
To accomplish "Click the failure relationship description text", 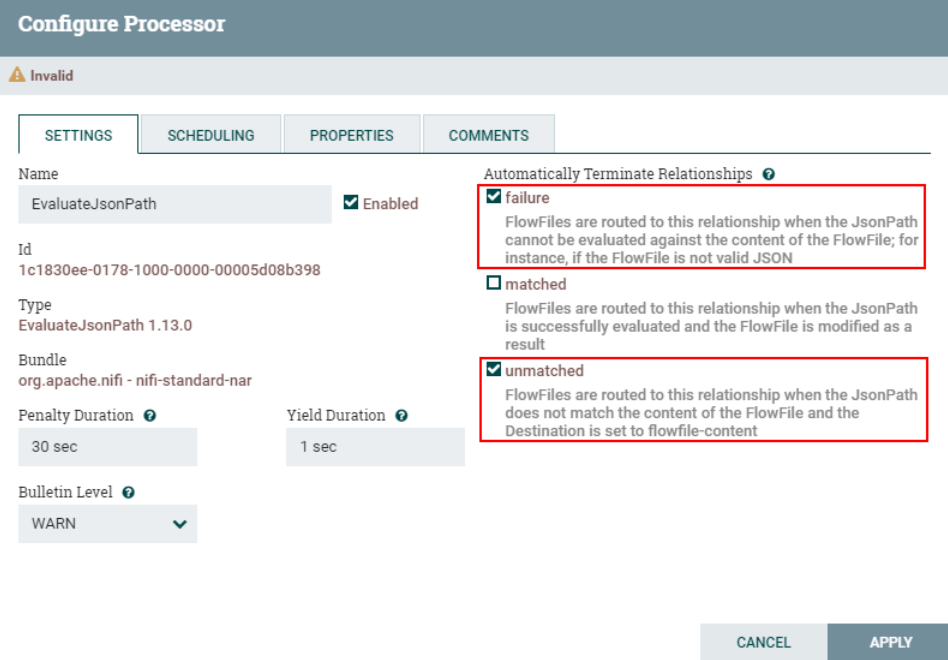I will tap(712, 240).
